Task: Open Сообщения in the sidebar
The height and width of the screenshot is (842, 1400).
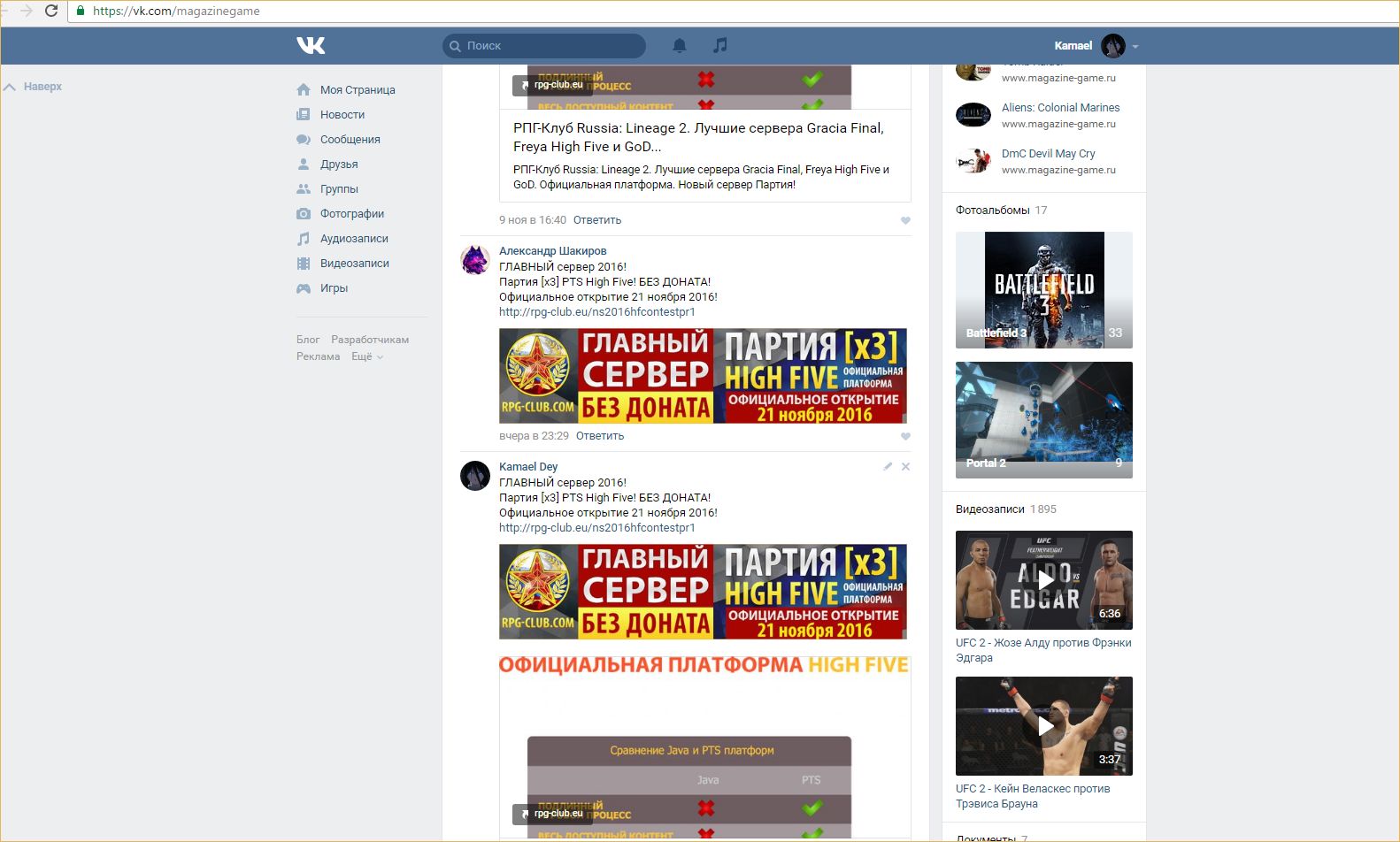Action: [x=350, y=139]
